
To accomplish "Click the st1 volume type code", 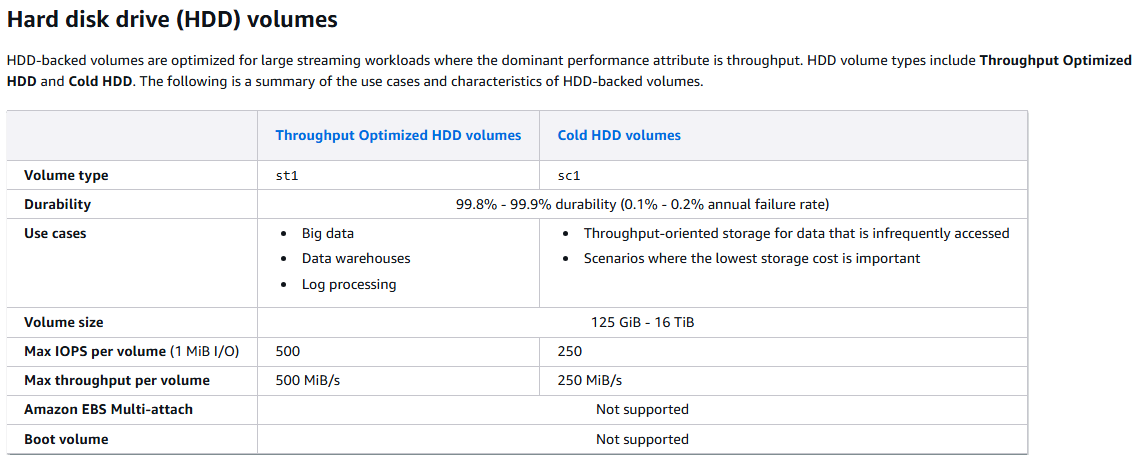I will tap(287, 176).
